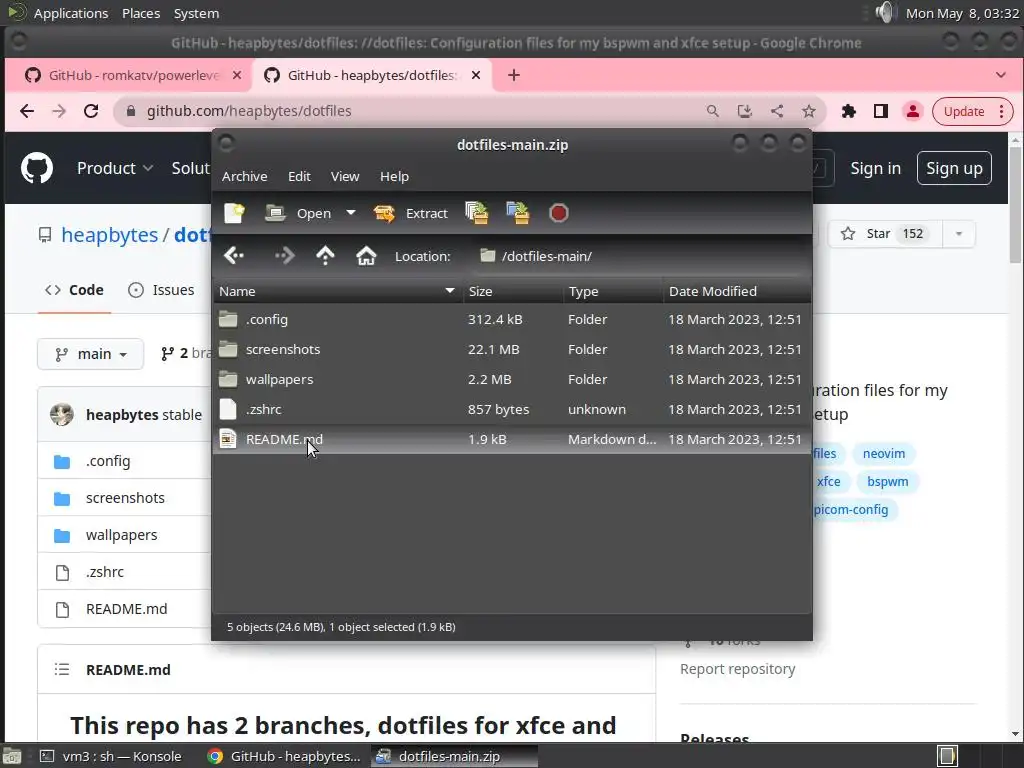Expand the Chrome tab search chevron
The width and height of the screenshot is (1024, 768).
(1000, 75)
